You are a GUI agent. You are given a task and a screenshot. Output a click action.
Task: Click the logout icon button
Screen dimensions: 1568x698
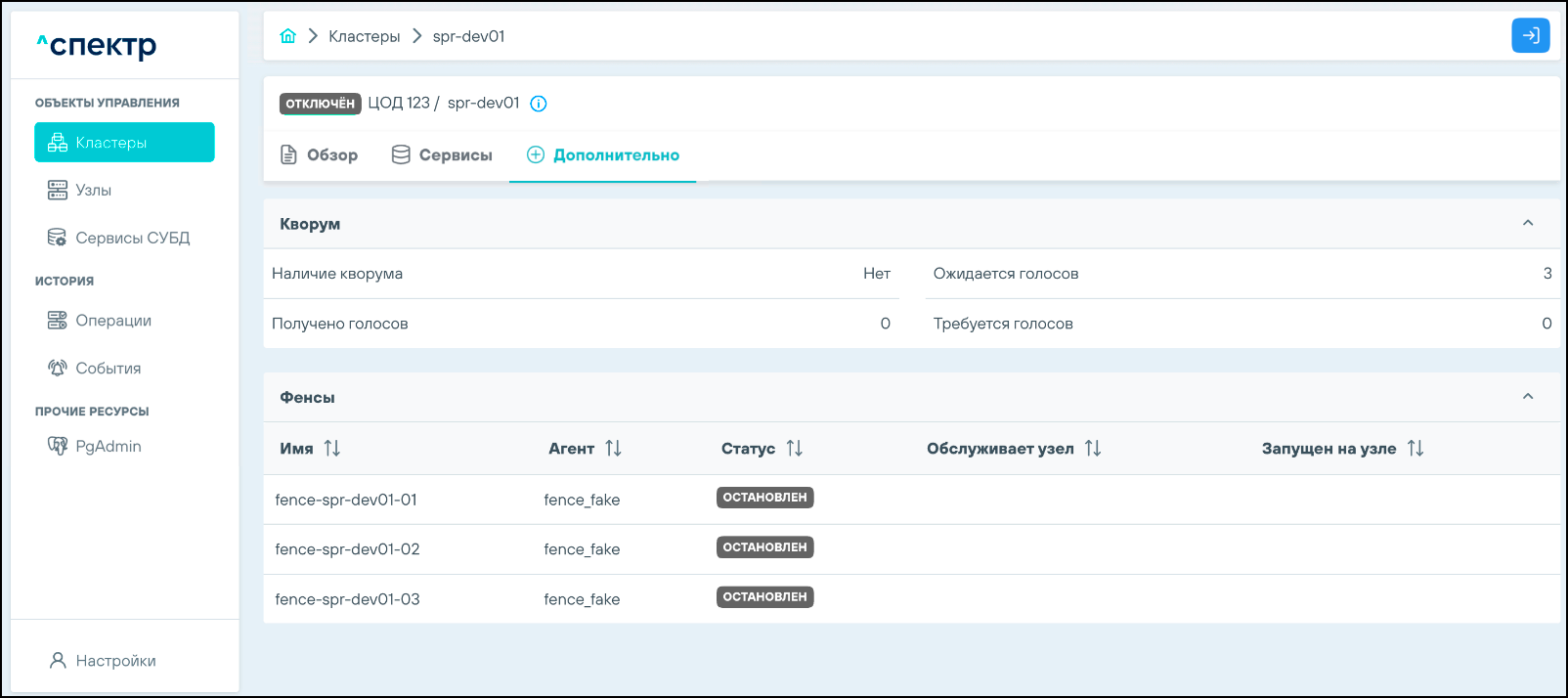pyautogui.click(x=1530, y=36)
